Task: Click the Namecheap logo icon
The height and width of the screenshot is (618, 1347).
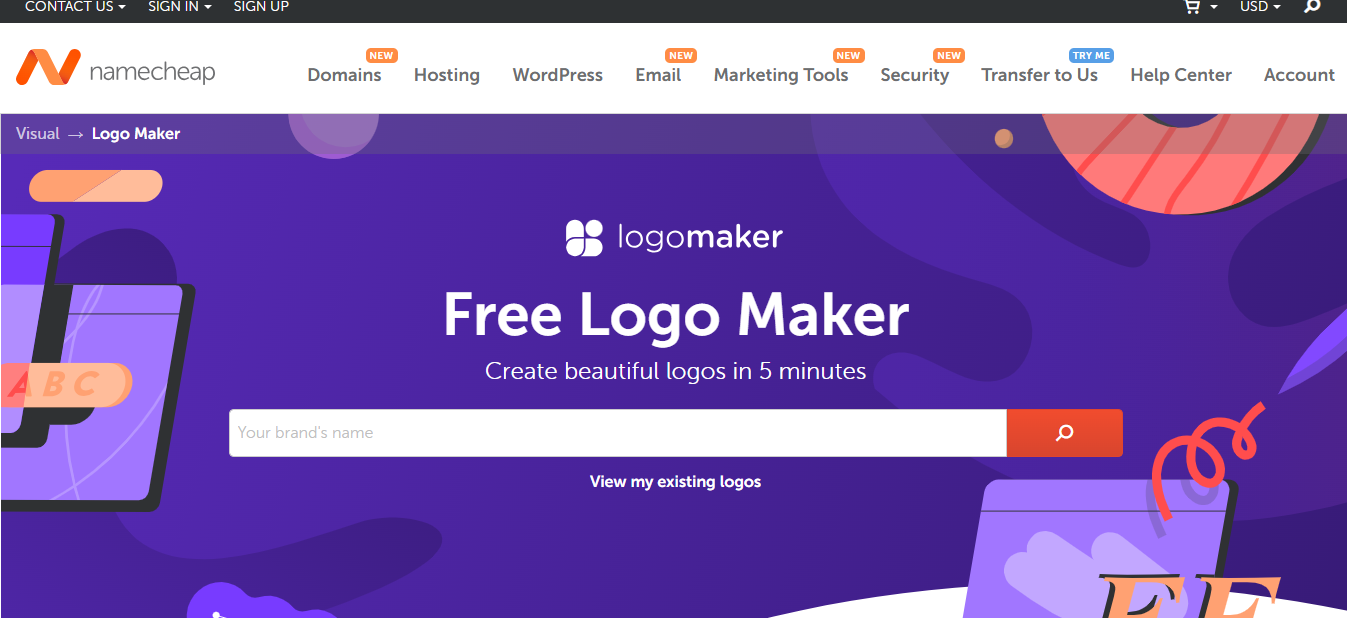Action: click(47, 67)
